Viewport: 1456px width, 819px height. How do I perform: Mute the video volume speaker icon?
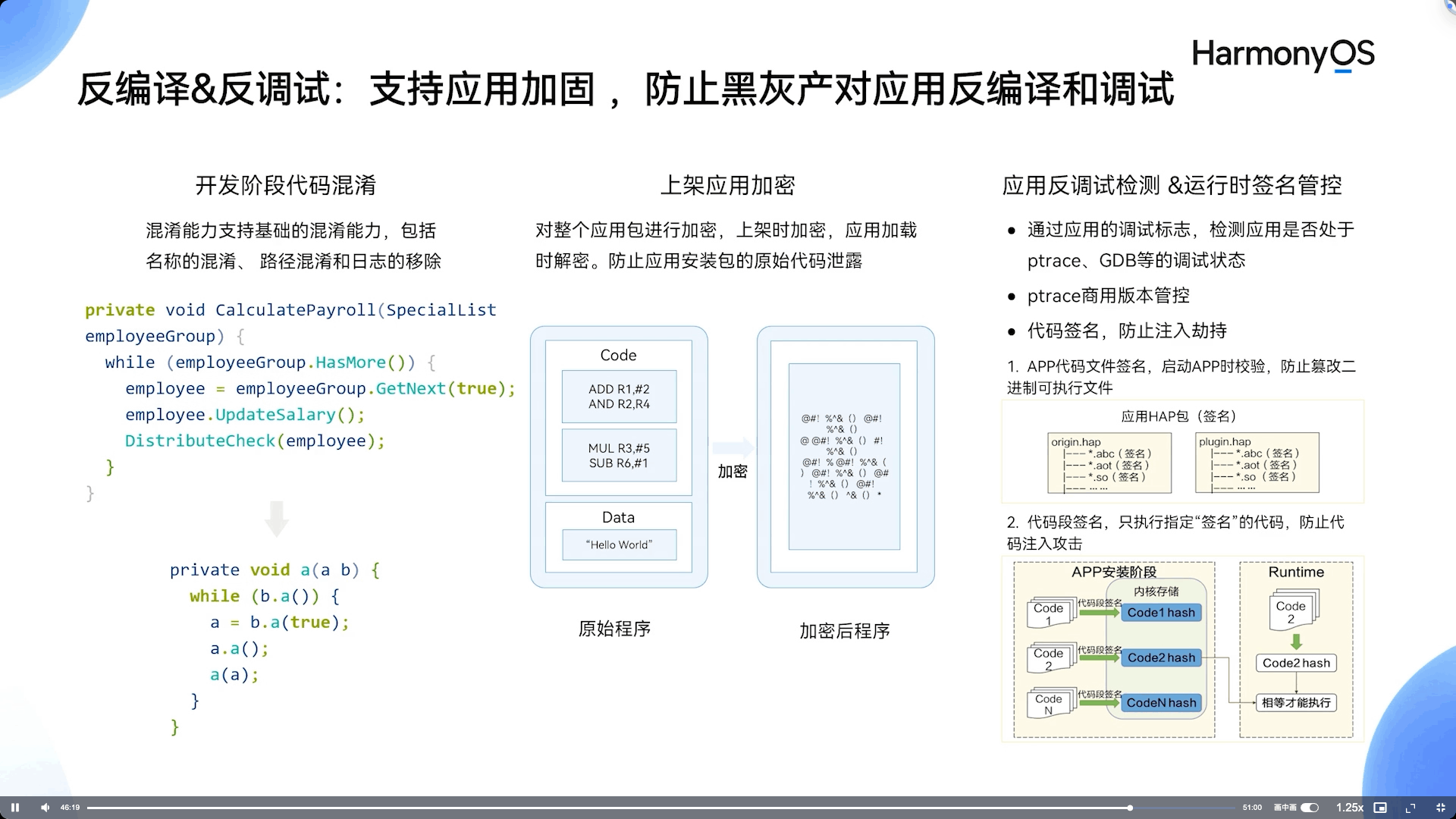(x=45, y=808)
